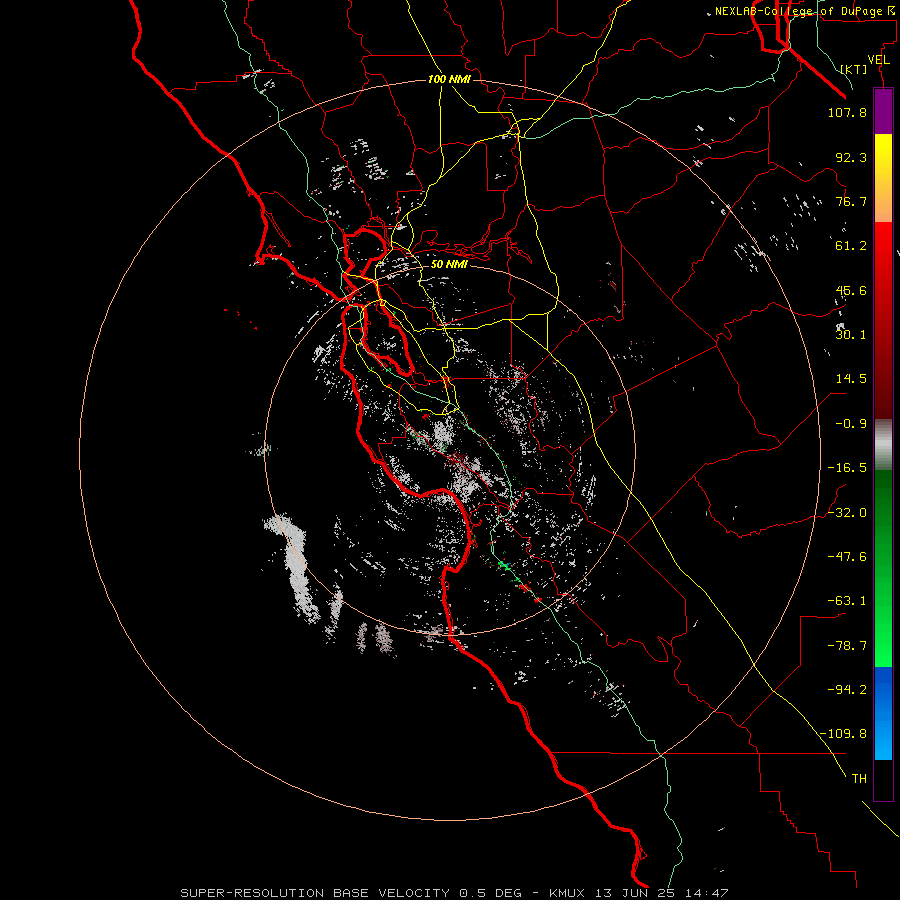The image size is (900, 900).
Task: Select the 14.5 legend value
Action: pyautogui.click(x=851, y=379)
